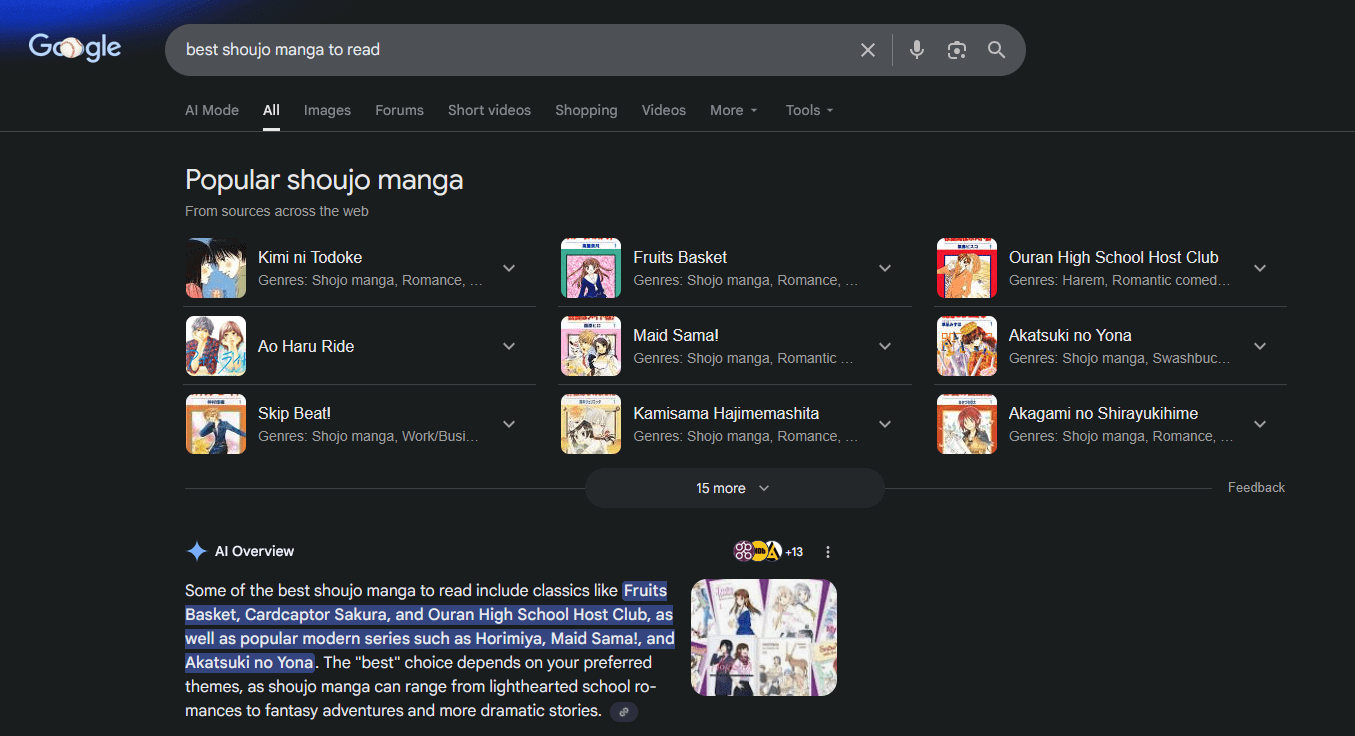Open the Ouran High School Host Club result
The height and width of the screenshot is (736, 1355).
point(1113,257)
